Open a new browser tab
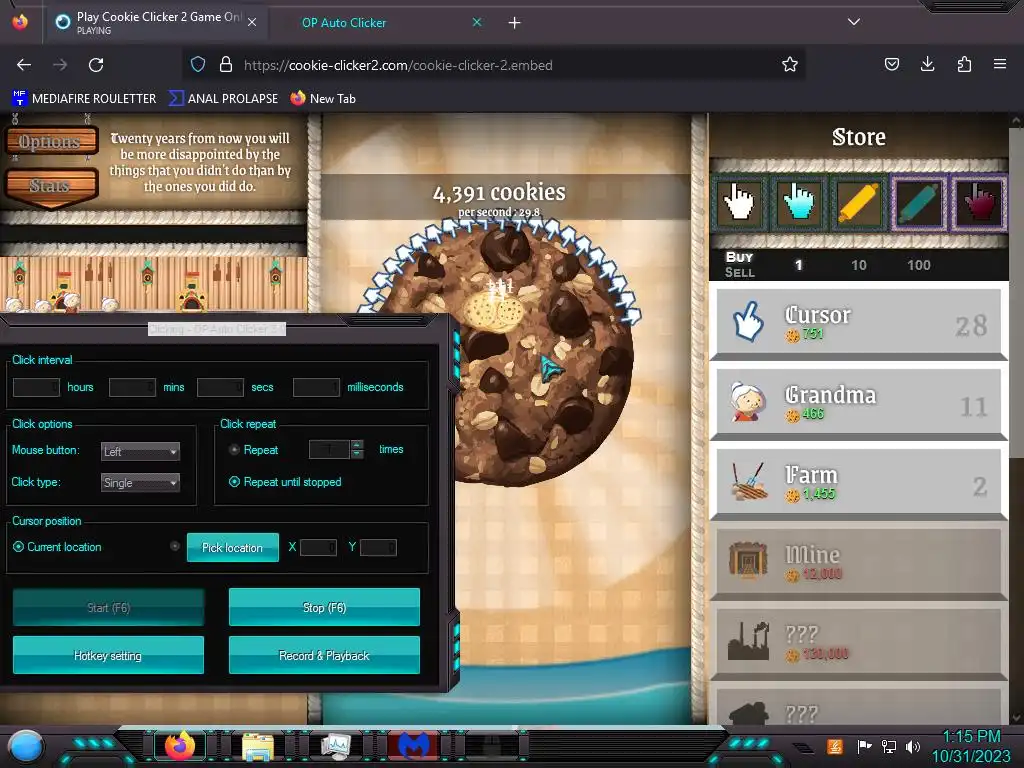Viewport: 1024px width, 768px height. [515, 23]
